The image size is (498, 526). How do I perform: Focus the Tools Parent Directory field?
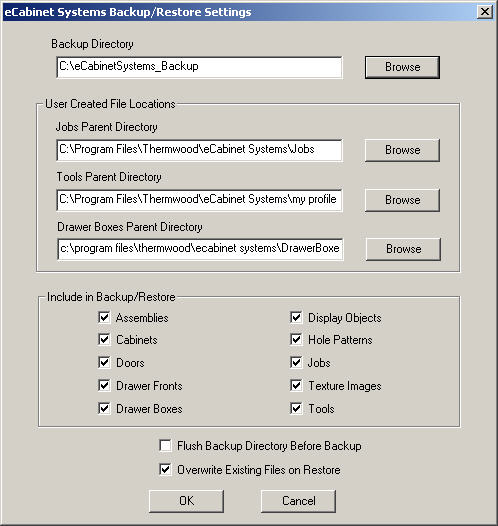[200, 200]
